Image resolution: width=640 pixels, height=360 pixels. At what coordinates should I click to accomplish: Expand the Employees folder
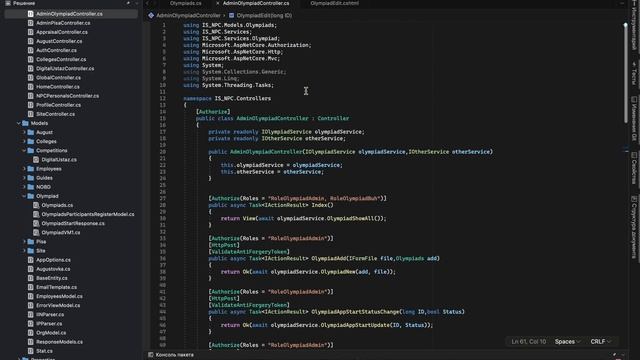pos(24,169)
